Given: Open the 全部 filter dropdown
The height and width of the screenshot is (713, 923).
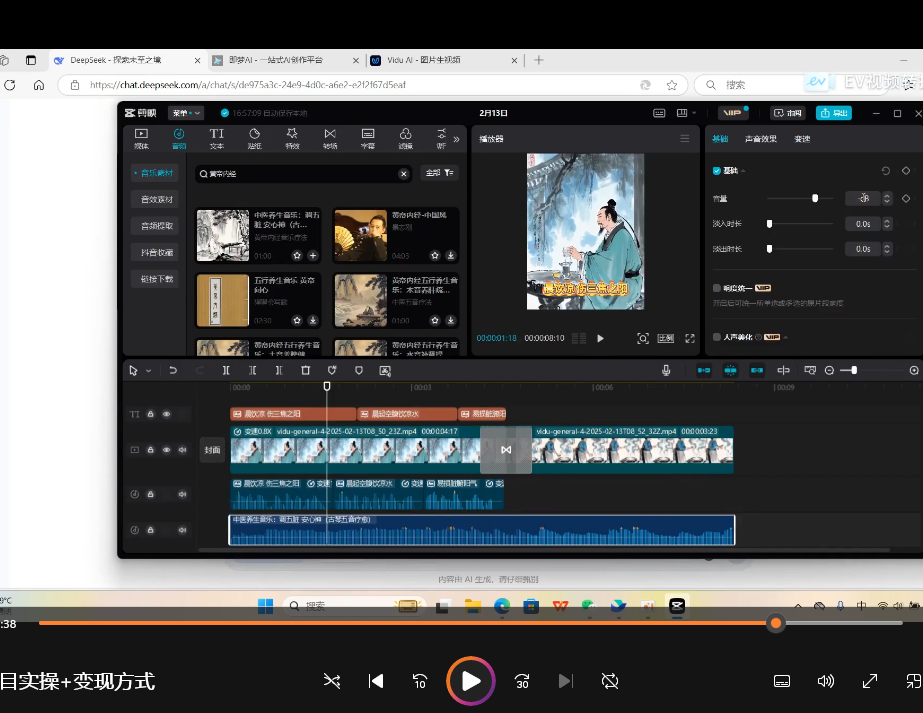Looking at the screenshot, I should pyautogui.click(x=439, y=173).
